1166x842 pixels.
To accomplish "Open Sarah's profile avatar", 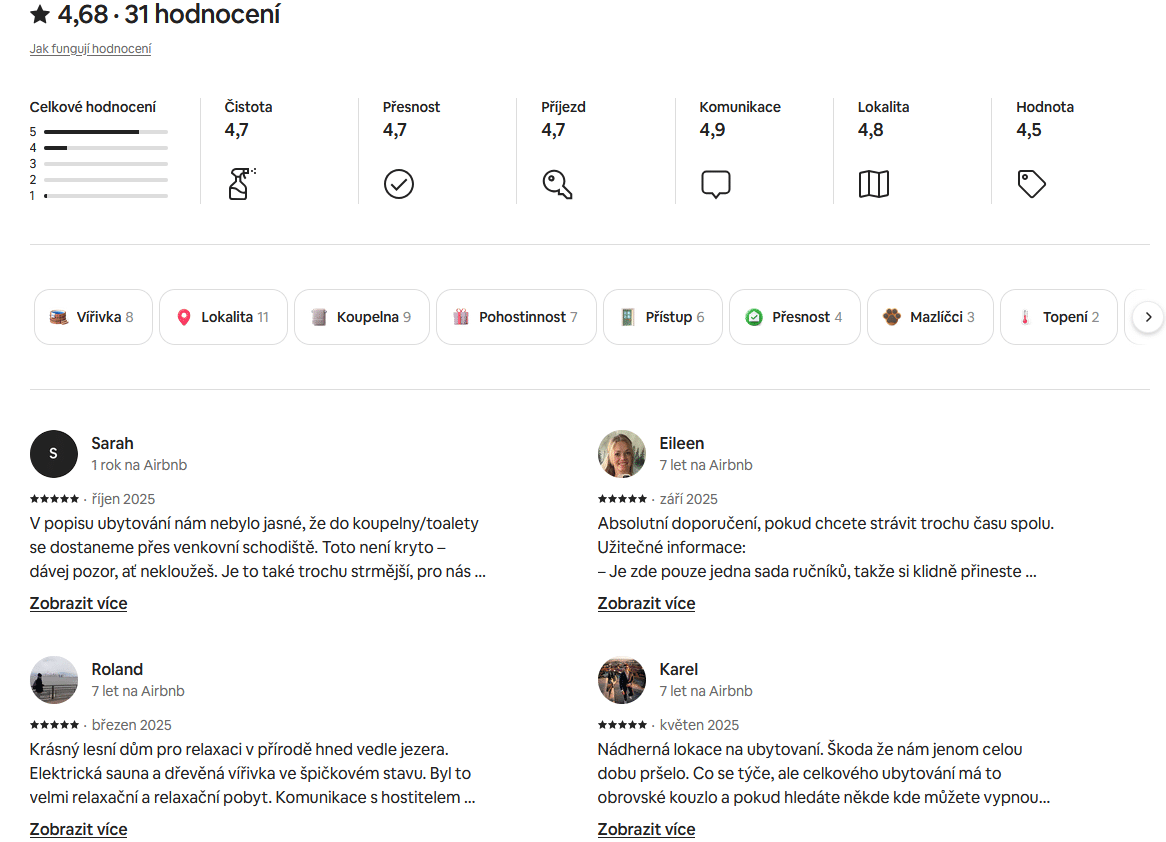I will 54,454.
